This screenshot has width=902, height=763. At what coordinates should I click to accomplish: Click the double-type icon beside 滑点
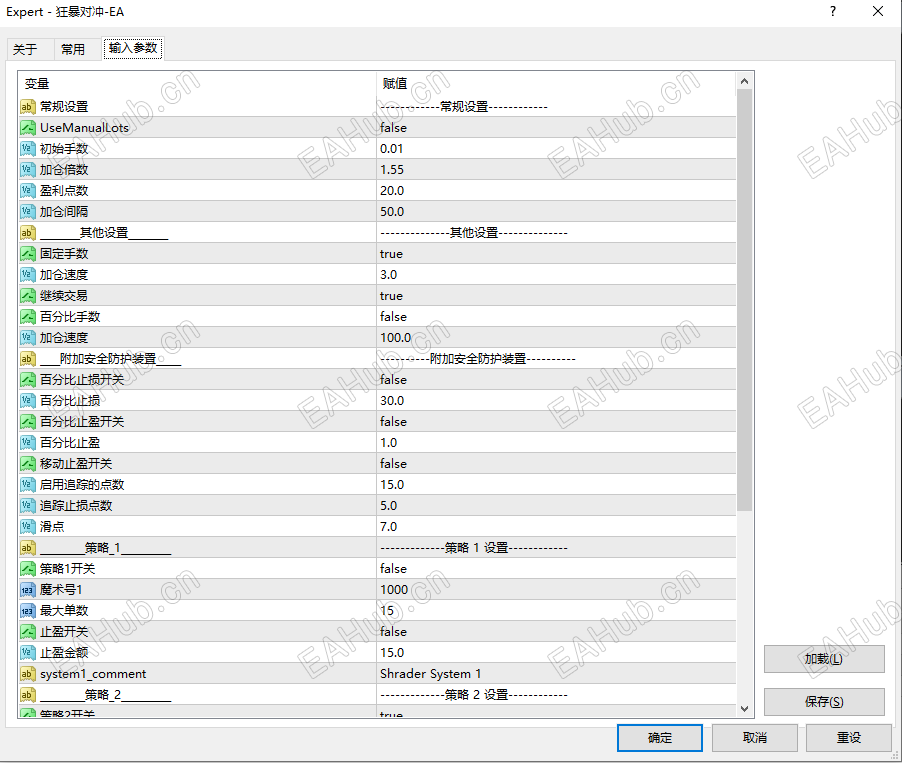[28, 527]
